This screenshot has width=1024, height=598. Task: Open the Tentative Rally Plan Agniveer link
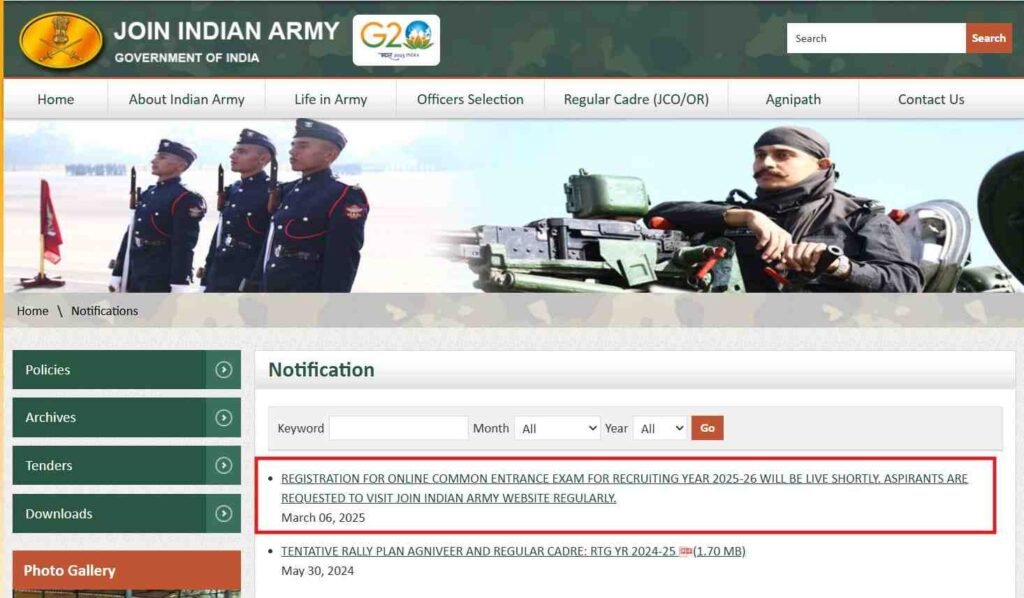click(478, 552)
